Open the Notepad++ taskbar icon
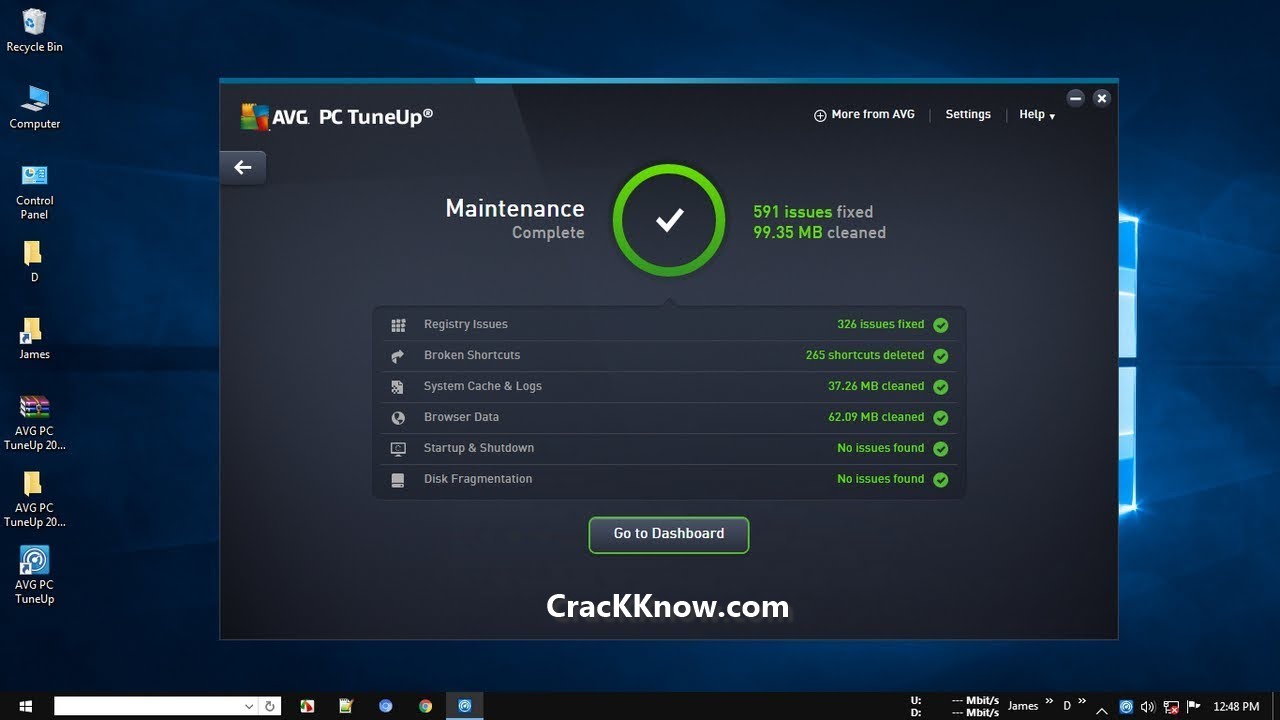Viewport: 1280px width, 720px height. tap(345, 706)
